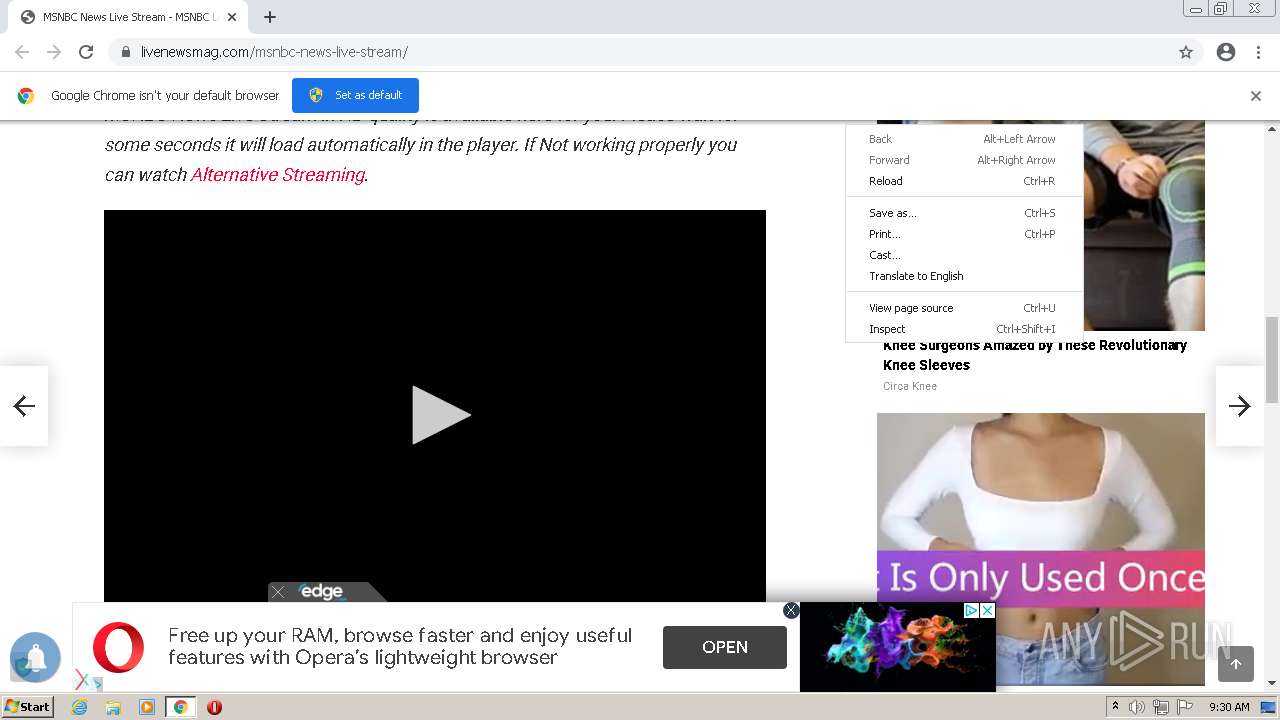Open Knee Surgeons Amazed article link
1280x720 pixels.
click(1035, 355)
